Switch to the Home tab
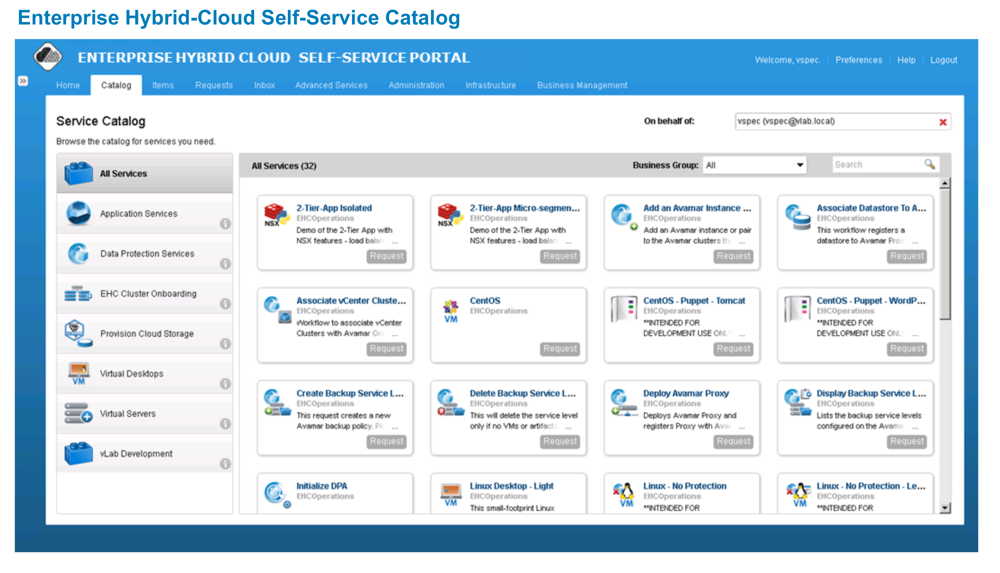The width and height of the screenshot is (1000, 573). click(x=68, y=85)
